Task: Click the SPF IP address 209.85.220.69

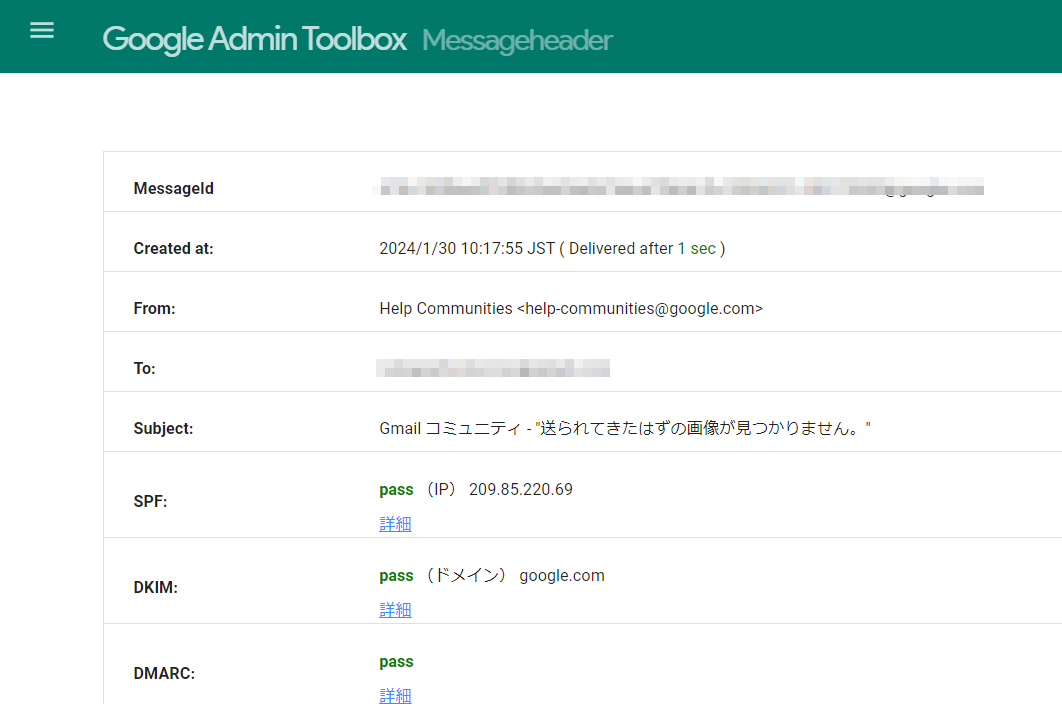Action: click(x=521, y=489)
